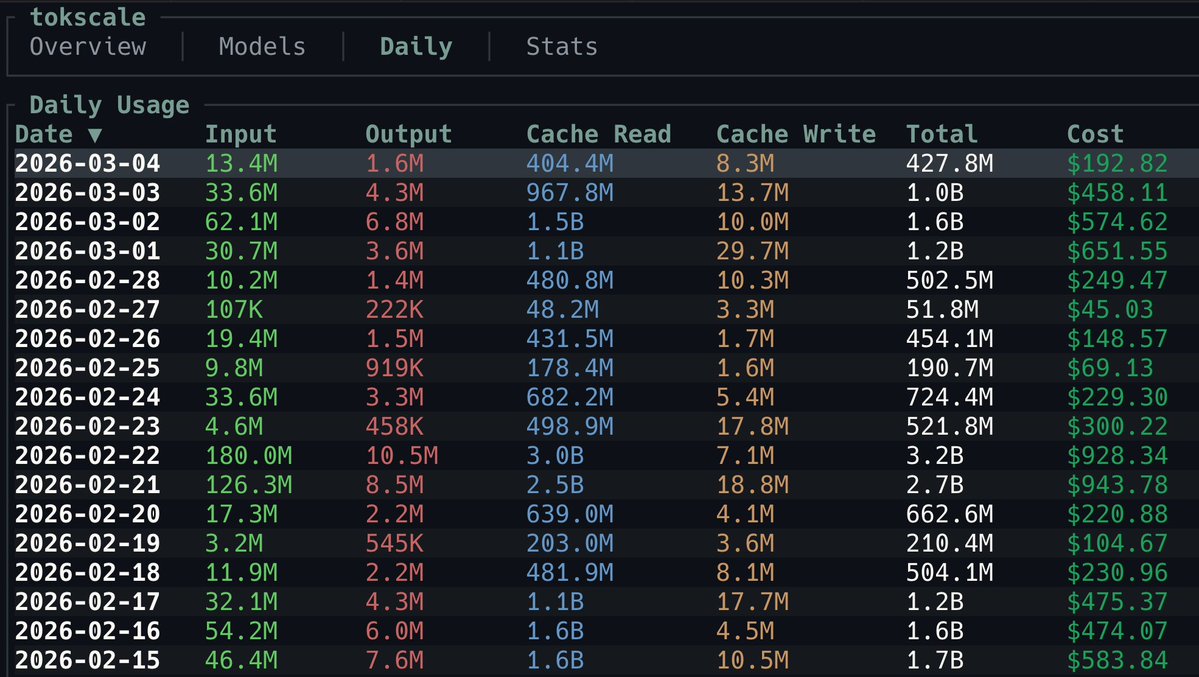The width and height of the screenshot is (1199, 677).
Task: Sort by the Cost column header
Action: point(1096,135)
